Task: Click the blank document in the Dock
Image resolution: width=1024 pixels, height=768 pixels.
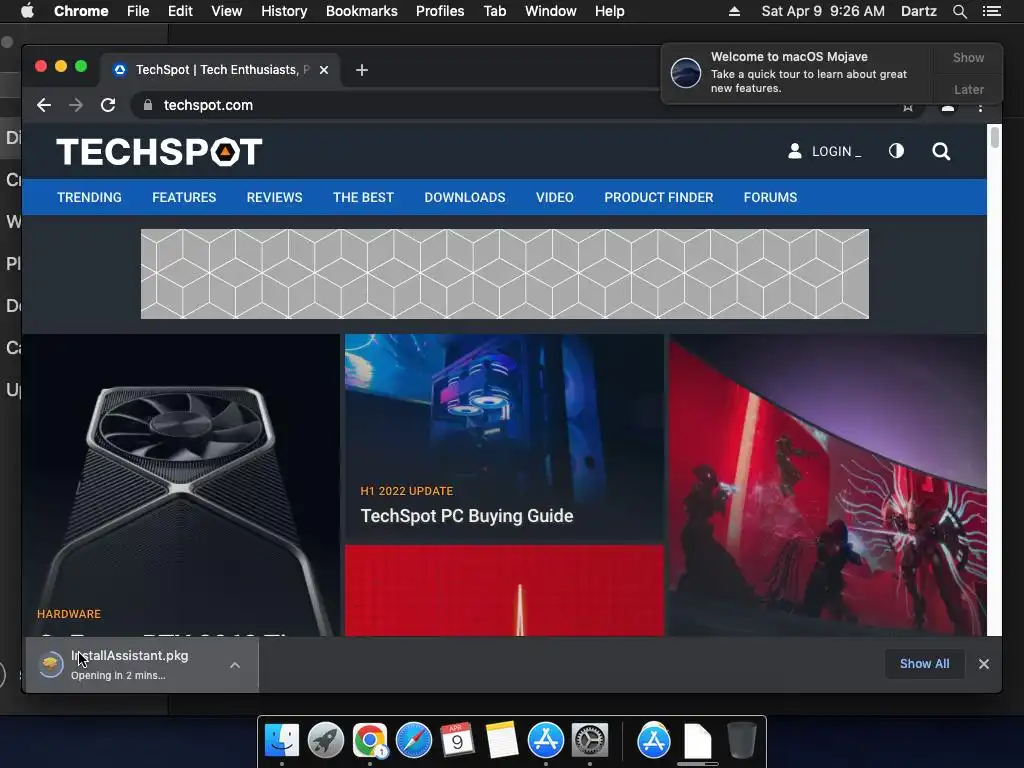Action: (x=697, y=741)
